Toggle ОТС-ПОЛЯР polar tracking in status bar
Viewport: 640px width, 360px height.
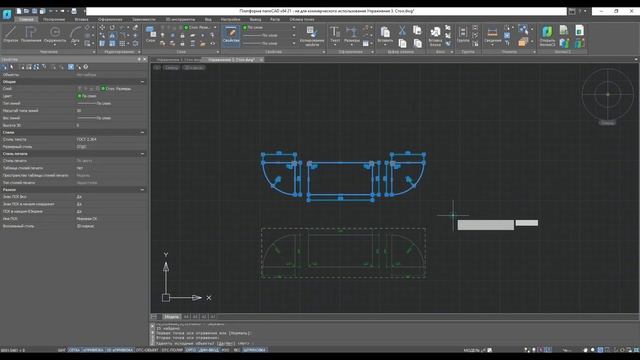coord(172,350)
